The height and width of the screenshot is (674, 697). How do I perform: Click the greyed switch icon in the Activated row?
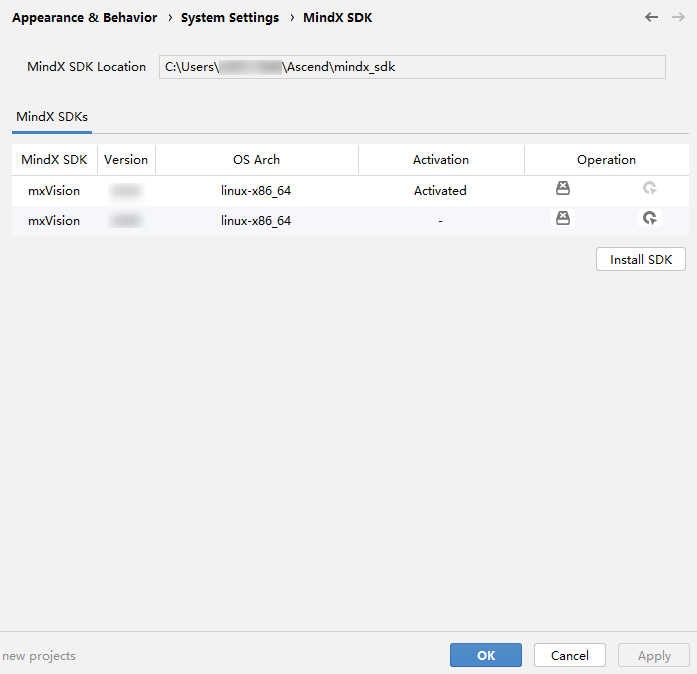coord(650,188)
